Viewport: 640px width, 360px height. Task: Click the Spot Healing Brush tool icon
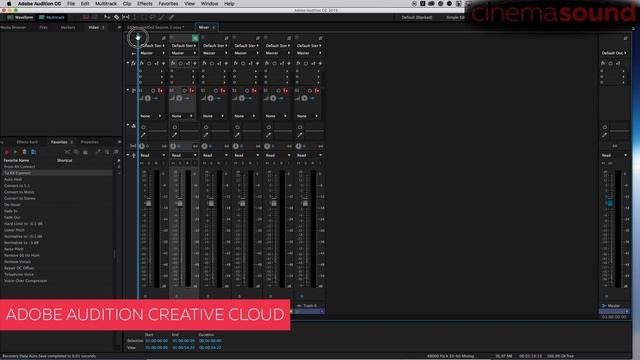171,17
